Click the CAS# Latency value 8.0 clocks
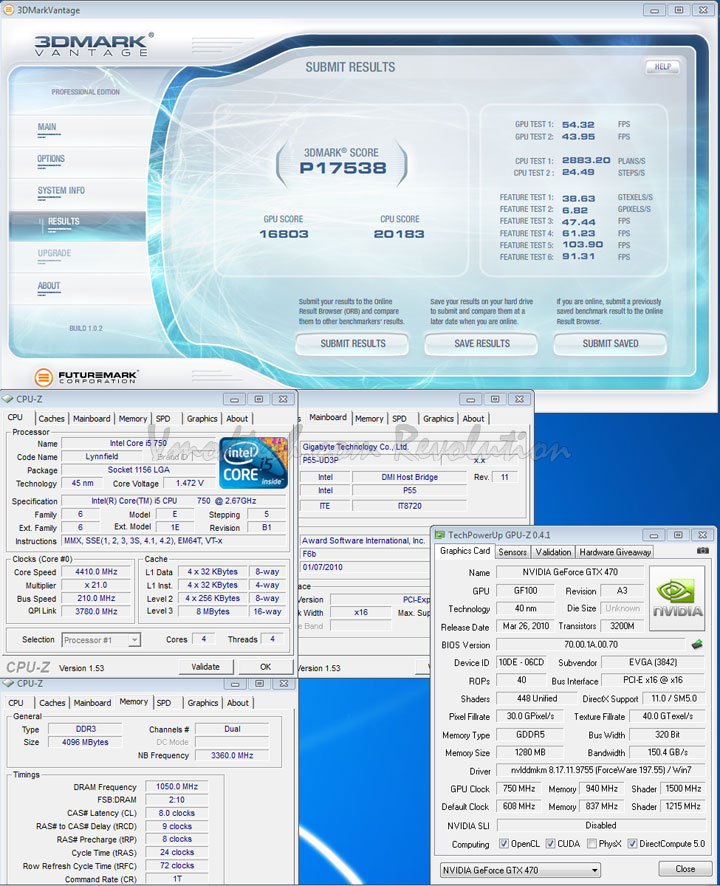Viewport: 720px width, 886px height. pyautogui.click(x=177, y=813)
